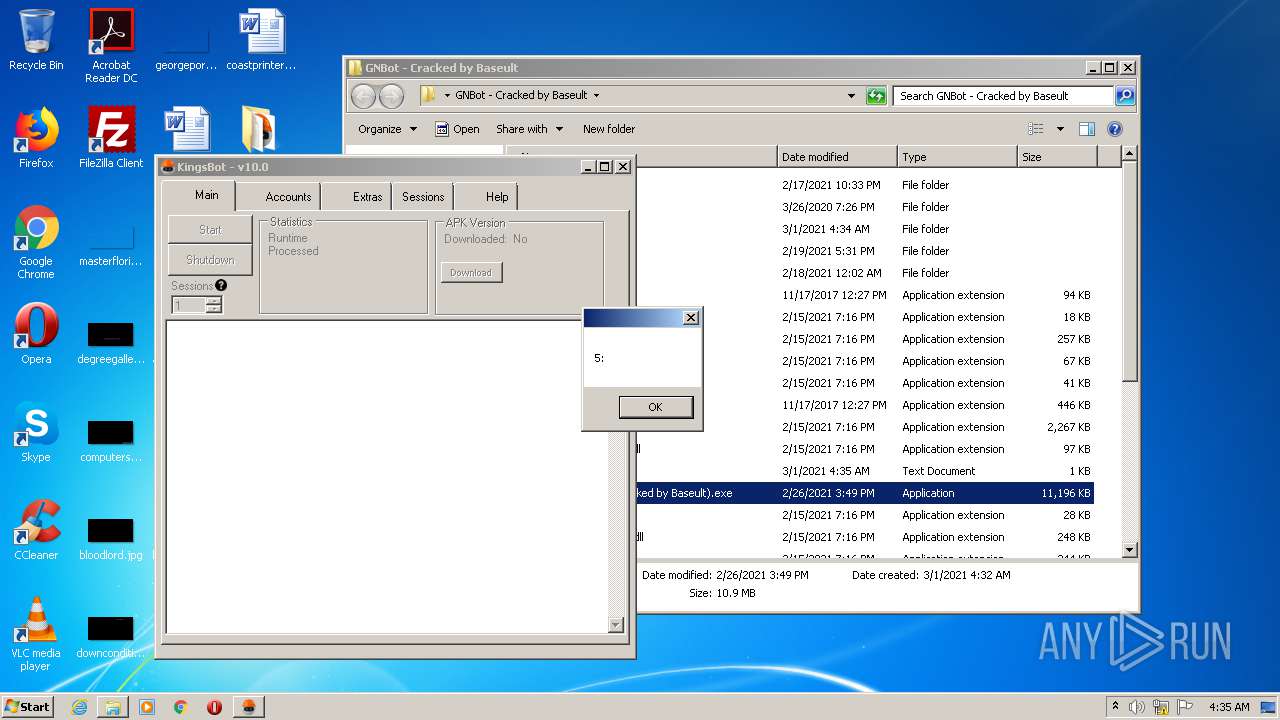The height and width of the screenshot is (720, 1280).
Task: Toggle the Explorer preview pane icon
Action: (1087, 129)
